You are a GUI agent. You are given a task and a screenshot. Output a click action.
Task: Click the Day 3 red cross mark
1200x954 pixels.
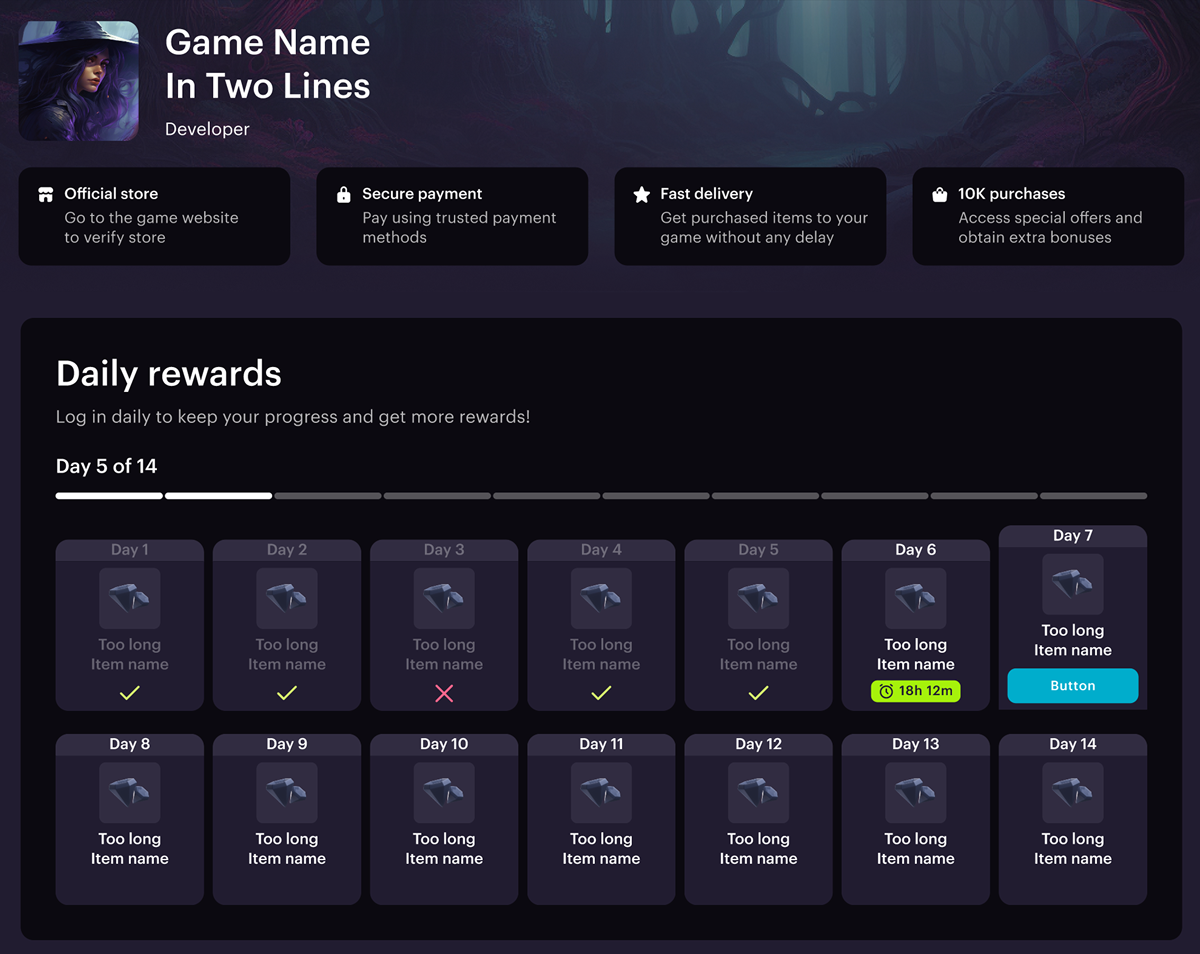tap(444, 693)
